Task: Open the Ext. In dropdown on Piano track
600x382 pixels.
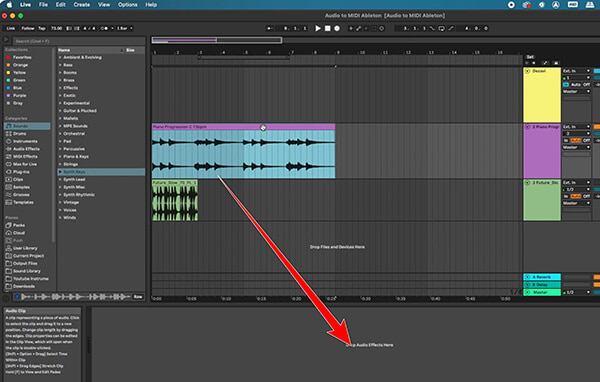Action: [576, 127]
